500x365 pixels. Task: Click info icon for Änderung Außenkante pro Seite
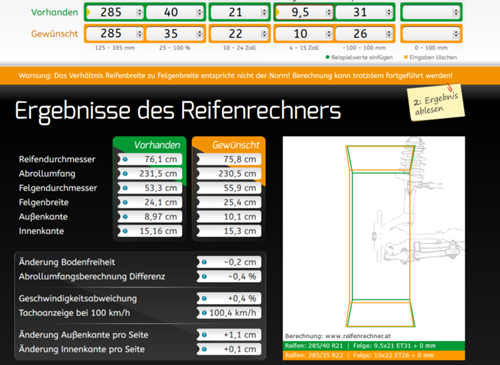[x=204, y=335]
